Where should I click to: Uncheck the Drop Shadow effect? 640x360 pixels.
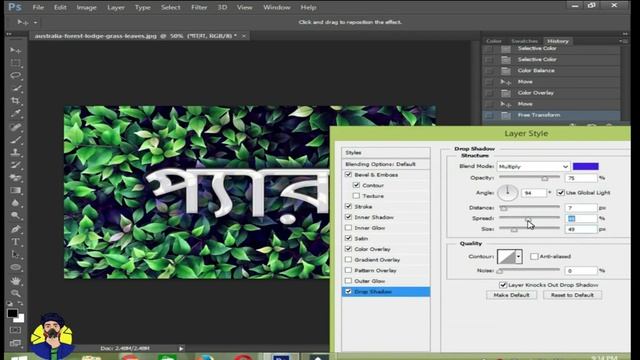point(348,291)
